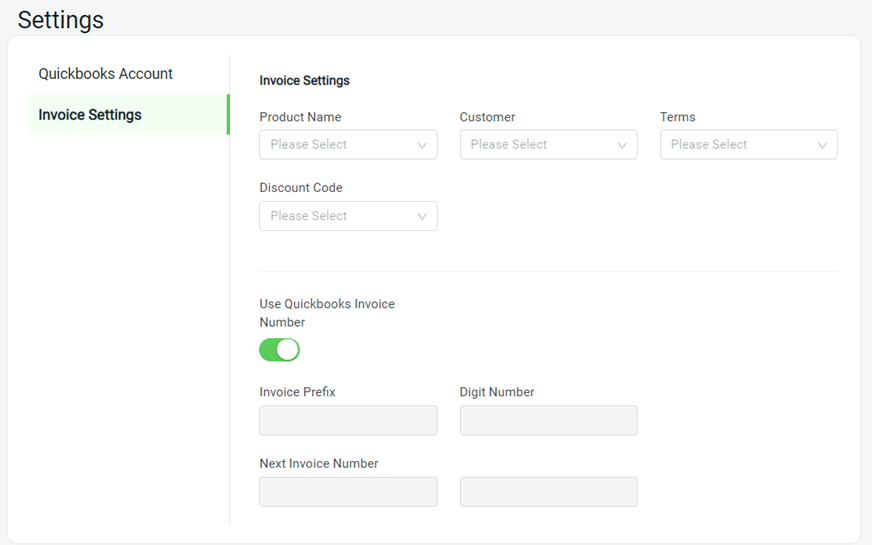Click the Terms dropdown chevron arrow

823,145
